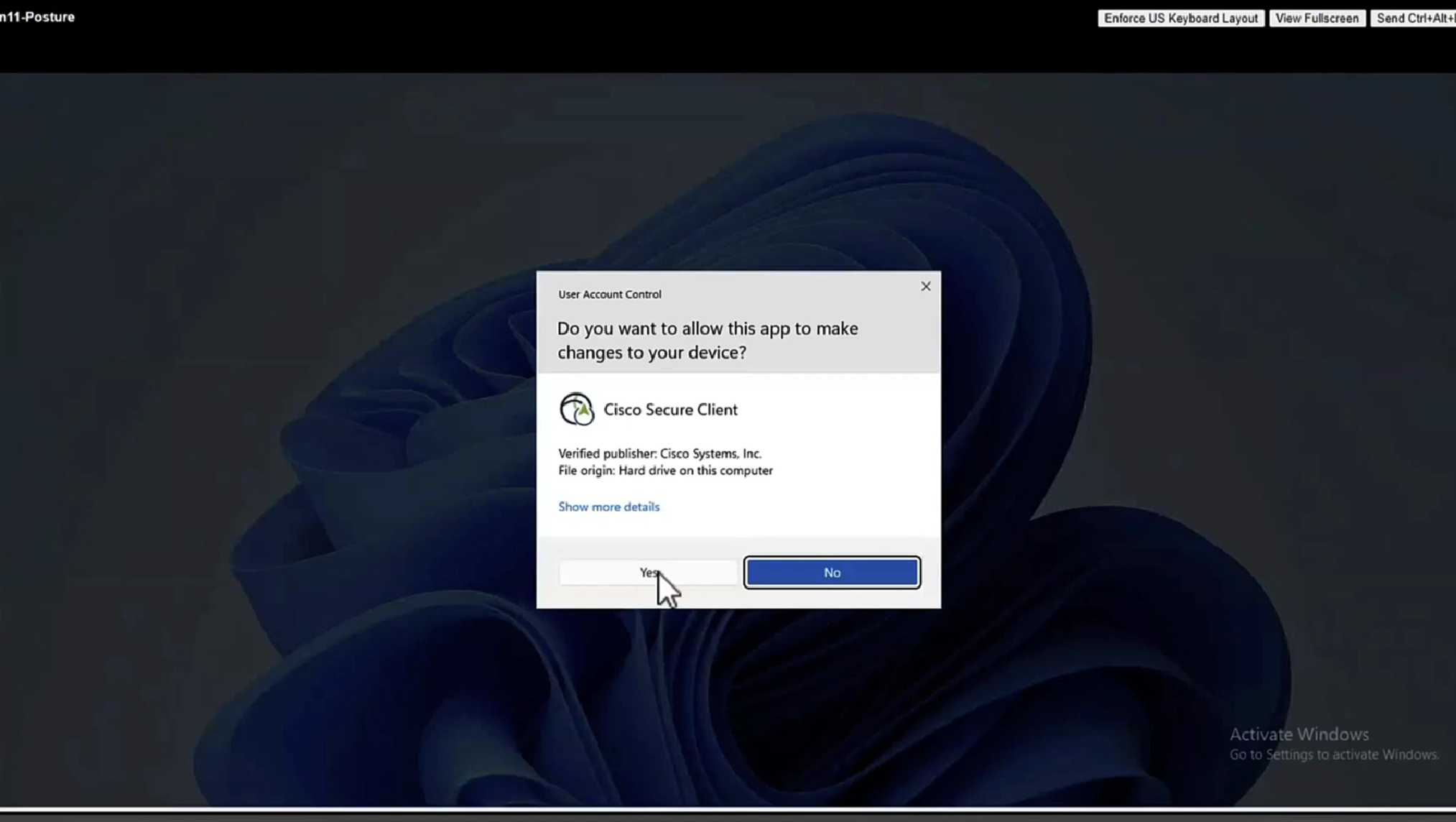Click Send Ctrl+Alt+Del button

pyautogui.click(x=1413, y=18)
